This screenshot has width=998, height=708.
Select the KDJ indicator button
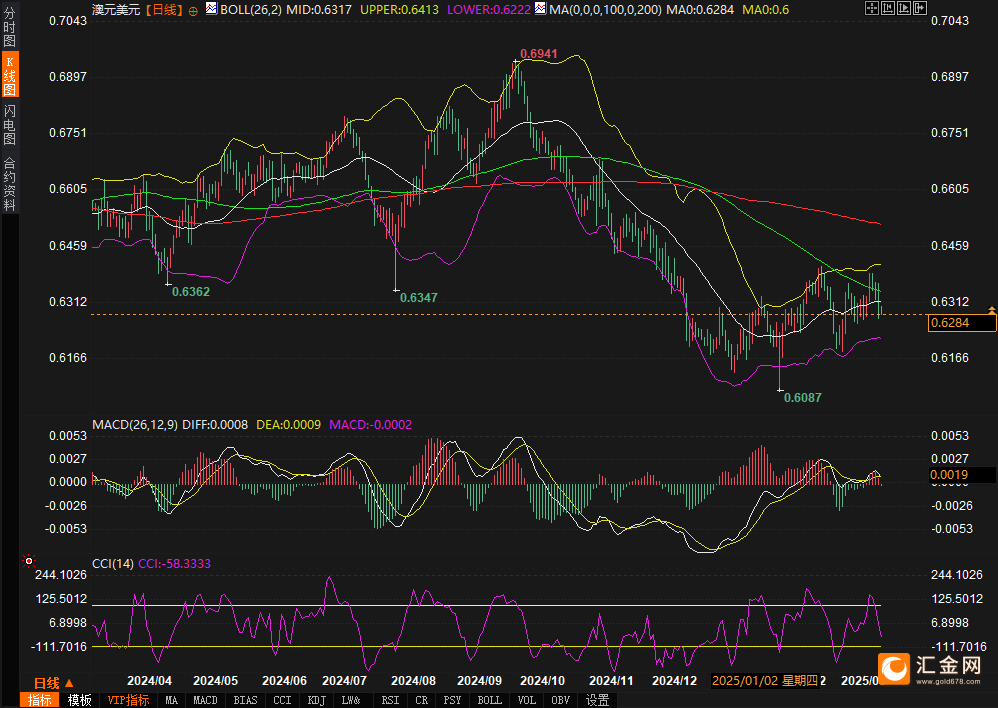pyautogui.click(x=316, y=700)
